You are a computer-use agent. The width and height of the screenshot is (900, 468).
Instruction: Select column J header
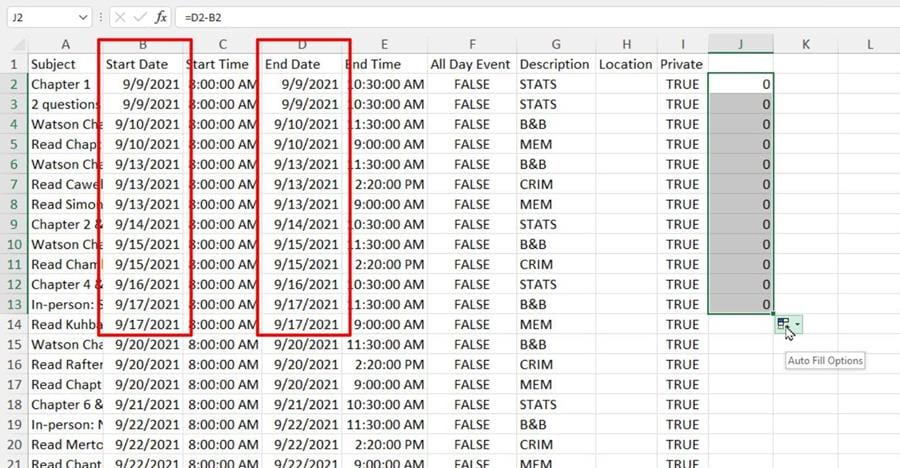point(740,44)
